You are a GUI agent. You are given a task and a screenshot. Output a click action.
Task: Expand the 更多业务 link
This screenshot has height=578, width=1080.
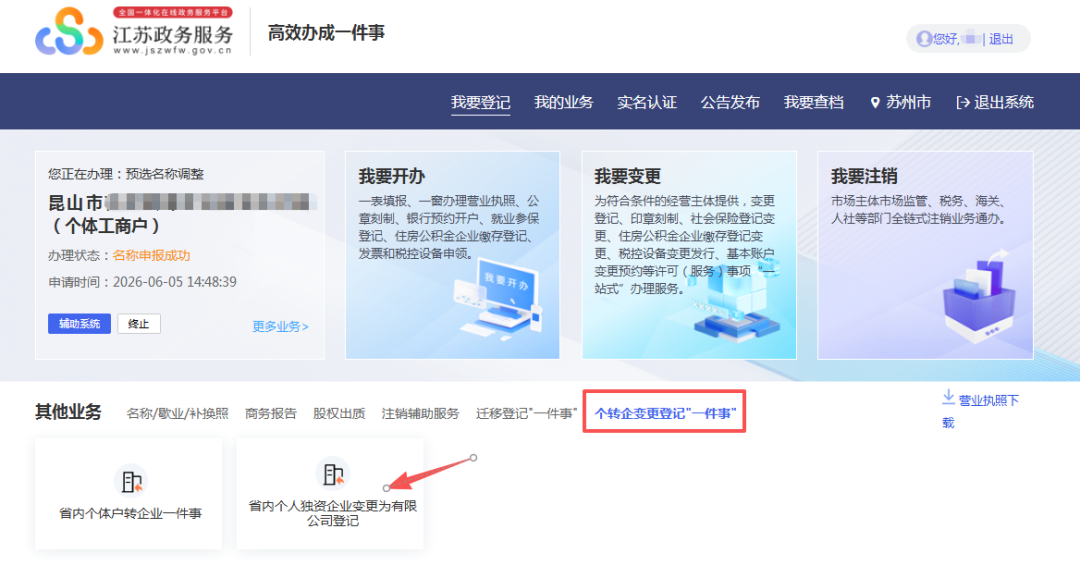tap(280, 327)
